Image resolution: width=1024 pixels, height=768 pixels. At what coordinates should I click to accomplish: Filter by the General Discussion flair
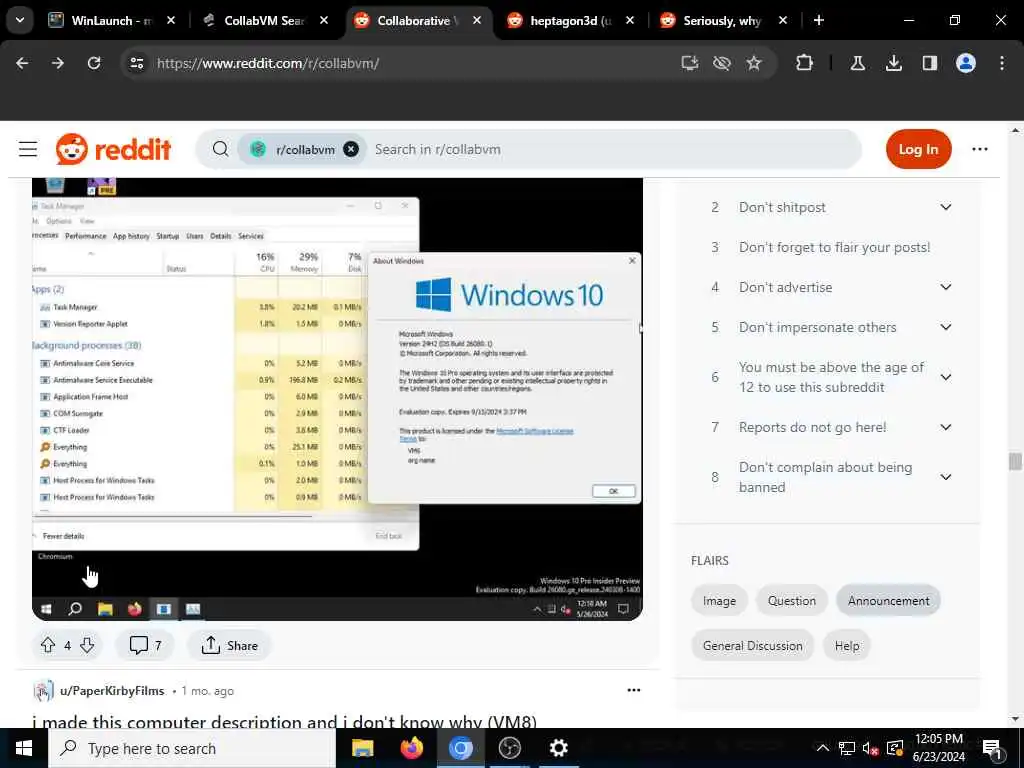pos(752,645)
